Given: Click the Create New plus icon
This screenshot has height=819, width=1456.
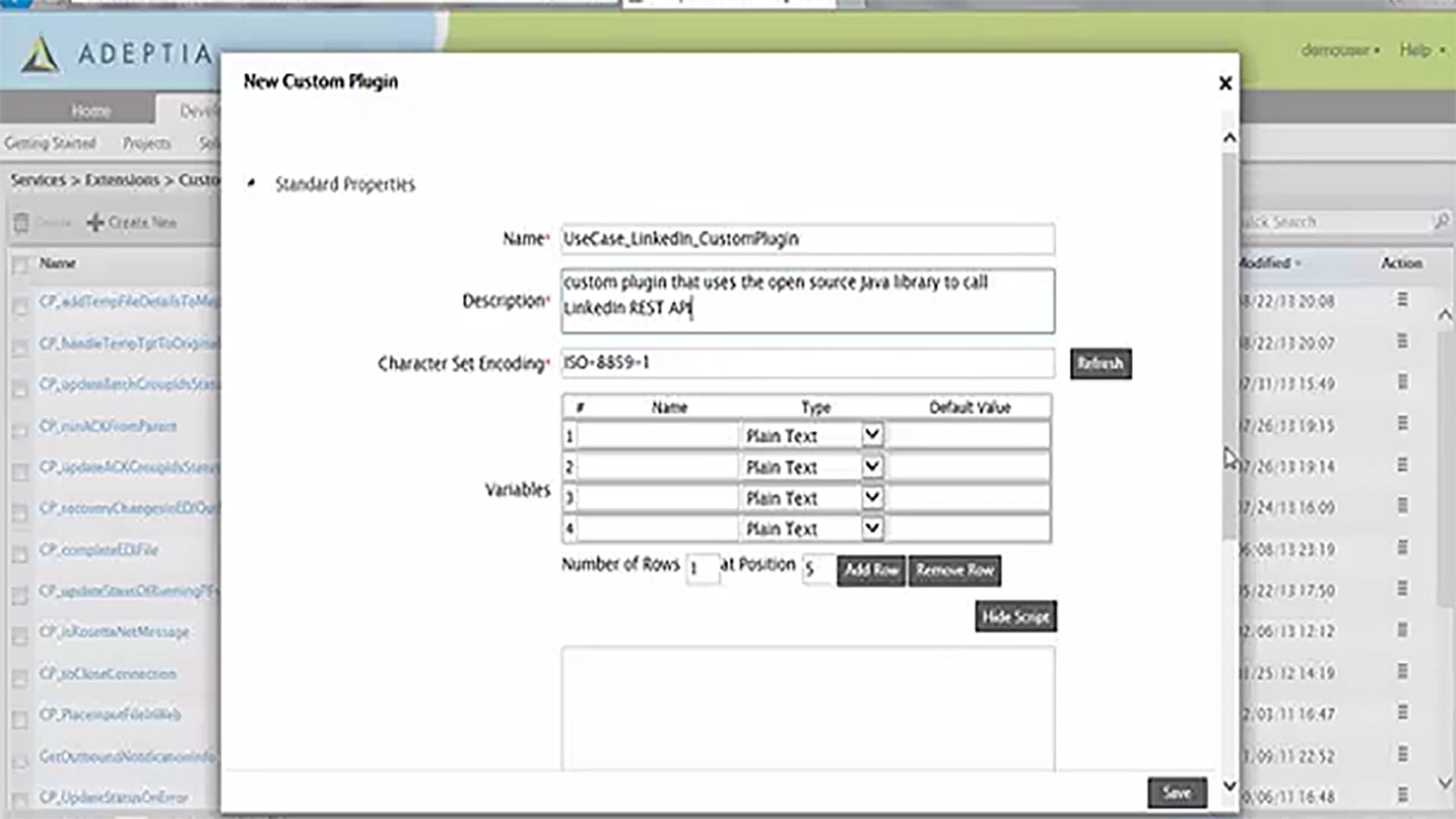Looking at the screenshot, I should [x=95, y=223].
